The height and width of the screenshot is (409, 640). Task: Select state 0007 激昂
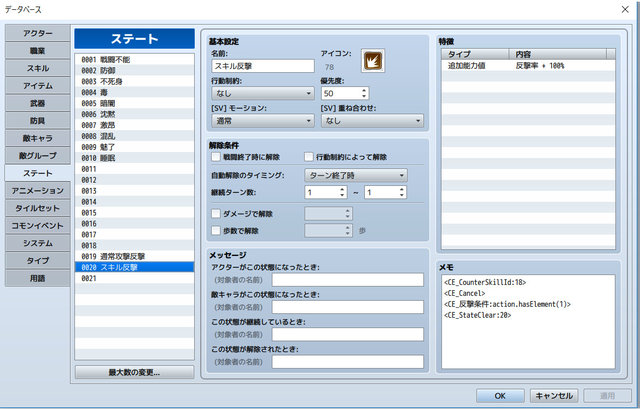point(134,125)
